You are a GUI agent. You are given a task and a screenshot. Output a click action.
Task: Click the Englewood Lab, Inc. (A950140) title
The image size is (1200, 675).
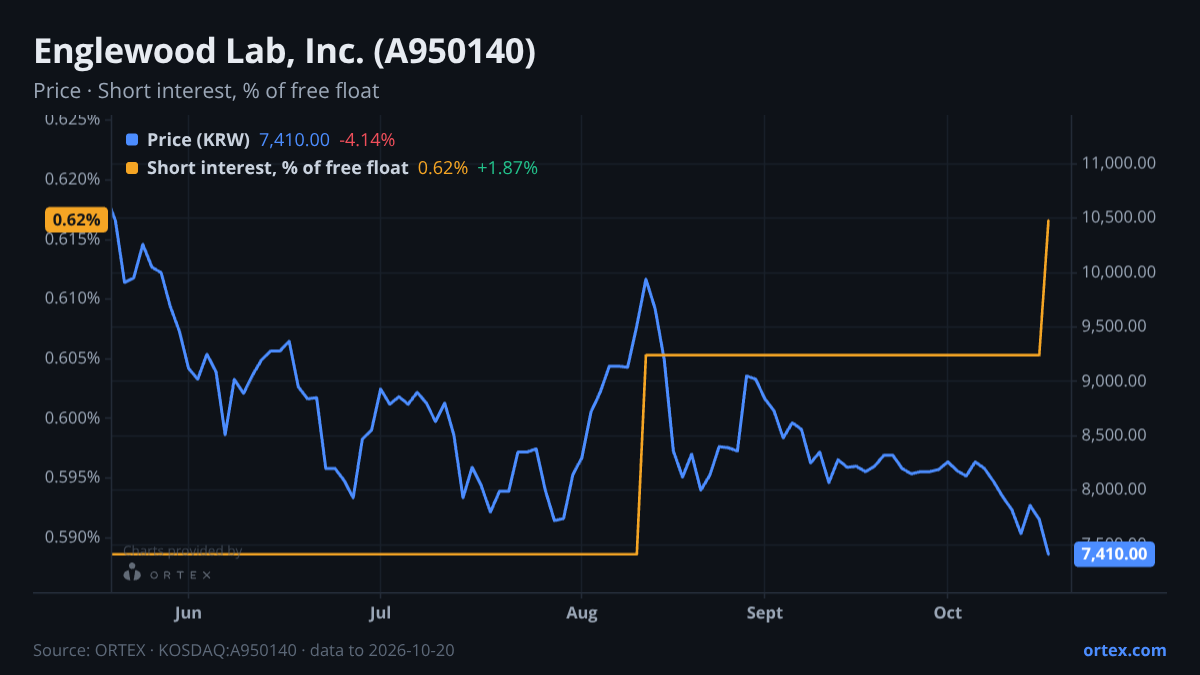pyautogui.click(x=285, y=51)
